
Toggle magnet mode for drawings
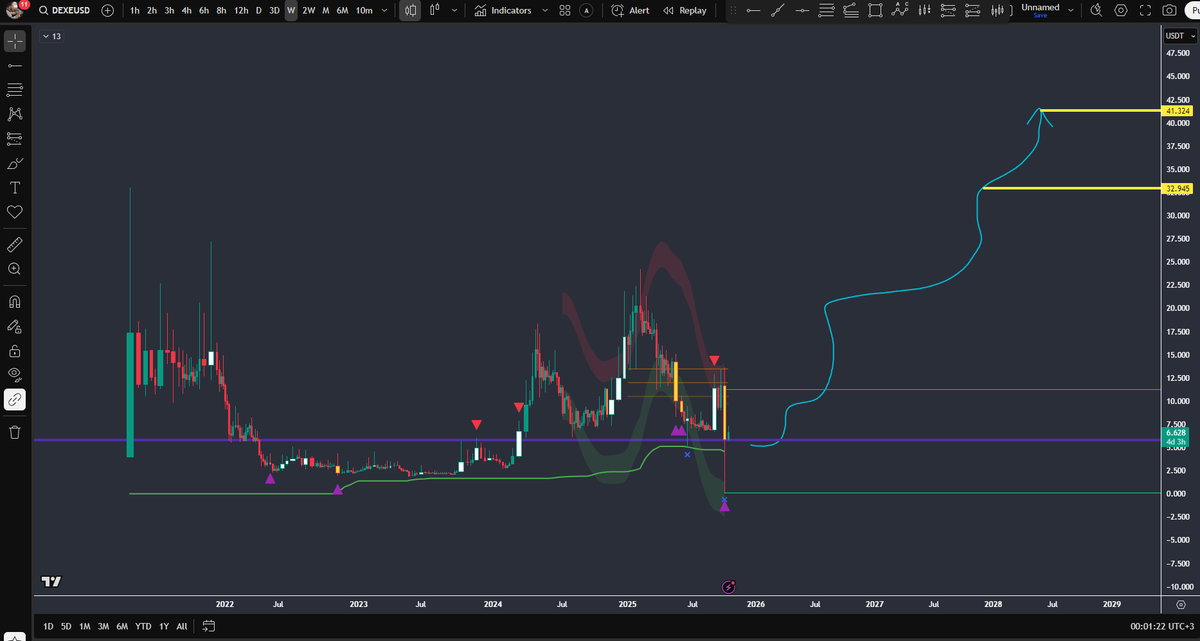[14, 301]
